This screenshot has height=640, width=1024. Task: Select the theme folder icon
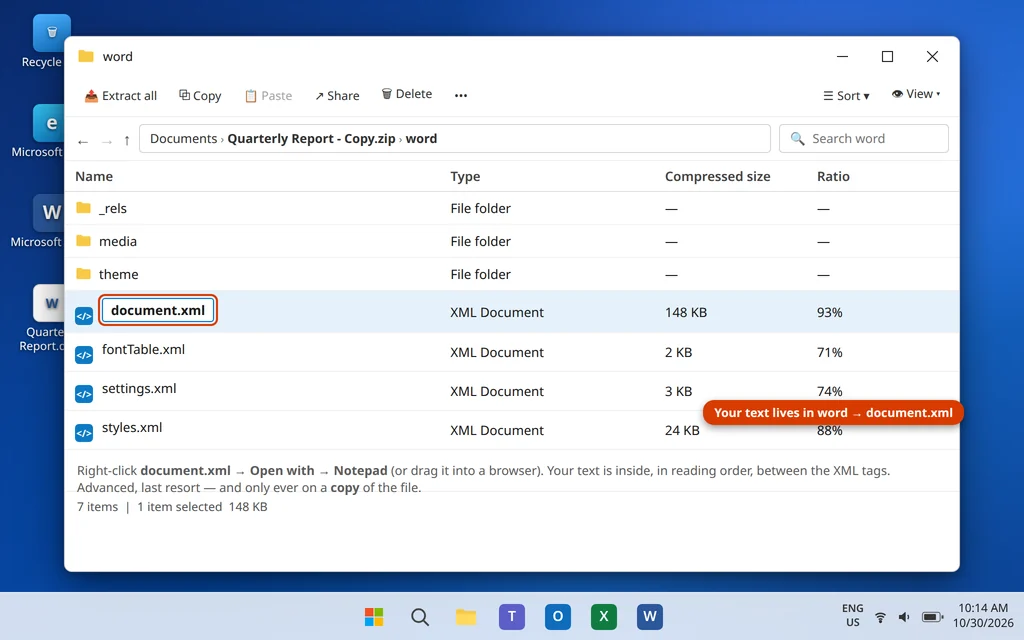(83, 274)
